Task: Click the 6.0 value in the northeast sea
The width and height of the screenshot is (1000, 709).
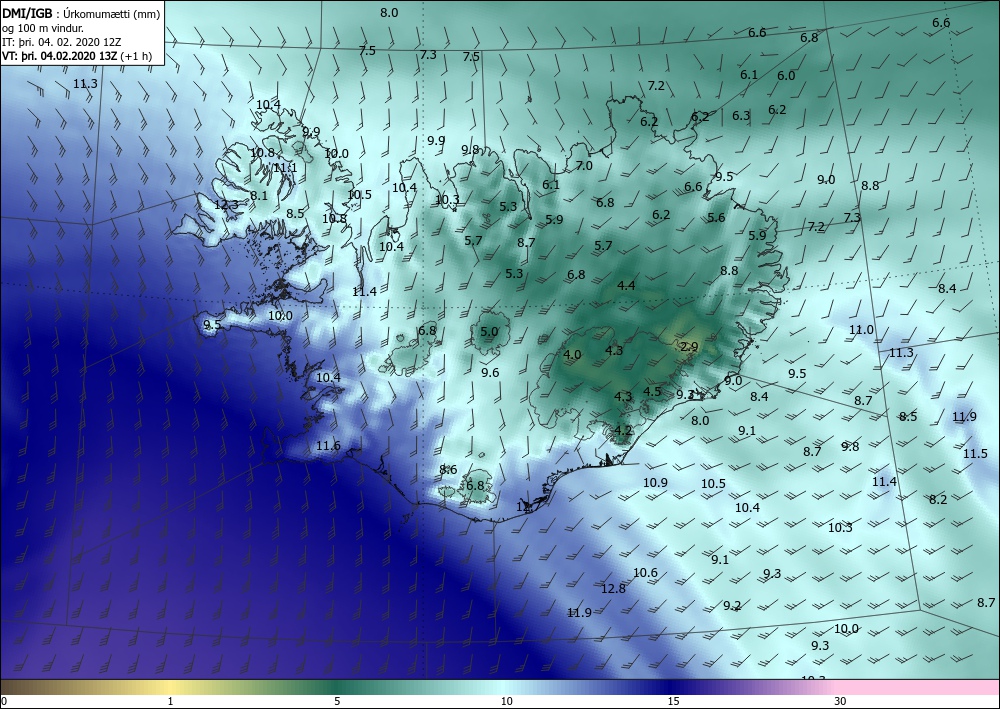Action: 786,75
